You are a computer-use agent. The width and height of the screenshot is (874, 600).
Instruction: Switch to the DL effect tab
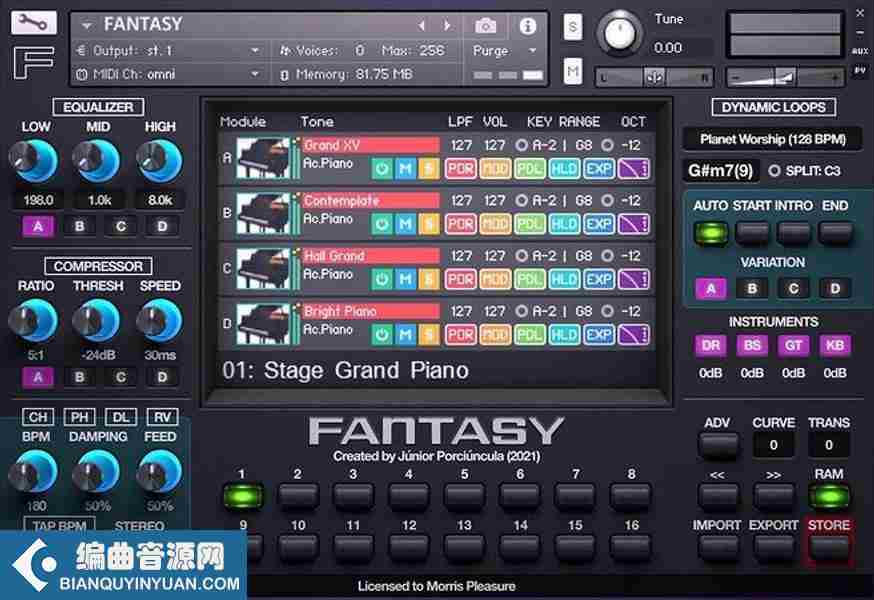[120, 417]
